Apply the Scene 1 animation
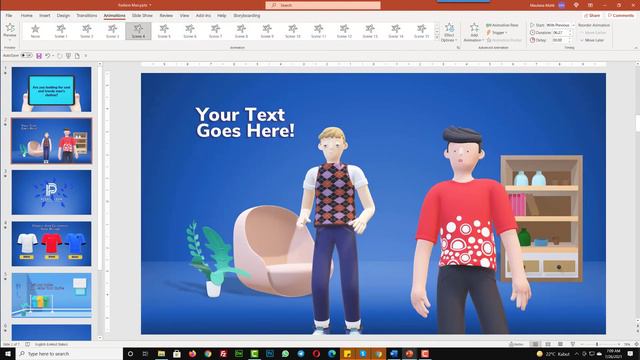Screen dimensions: 640x360 pos(61,31)
